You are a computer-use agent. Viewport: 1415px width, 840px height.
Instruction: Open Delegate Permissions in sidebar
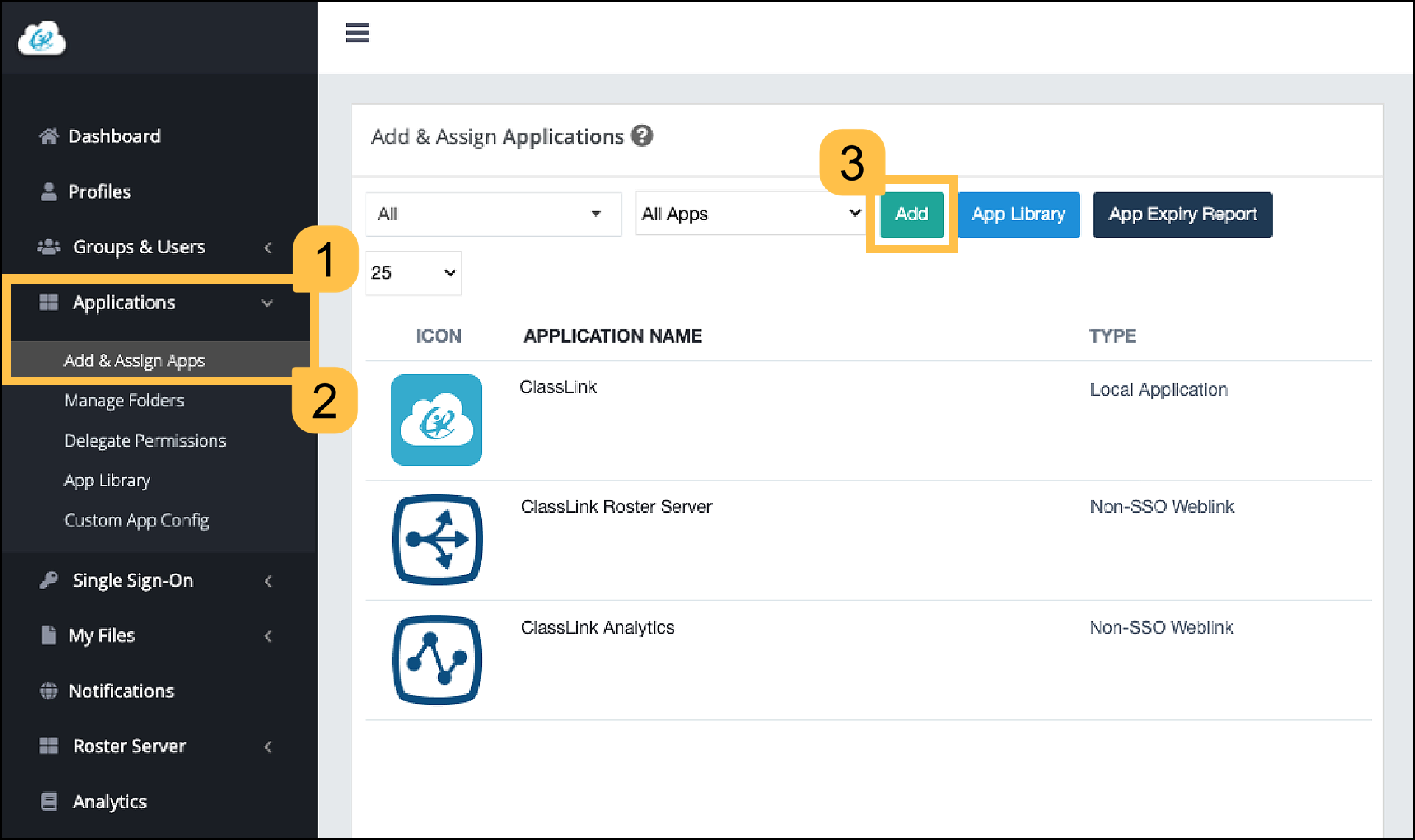click(144, 441)
